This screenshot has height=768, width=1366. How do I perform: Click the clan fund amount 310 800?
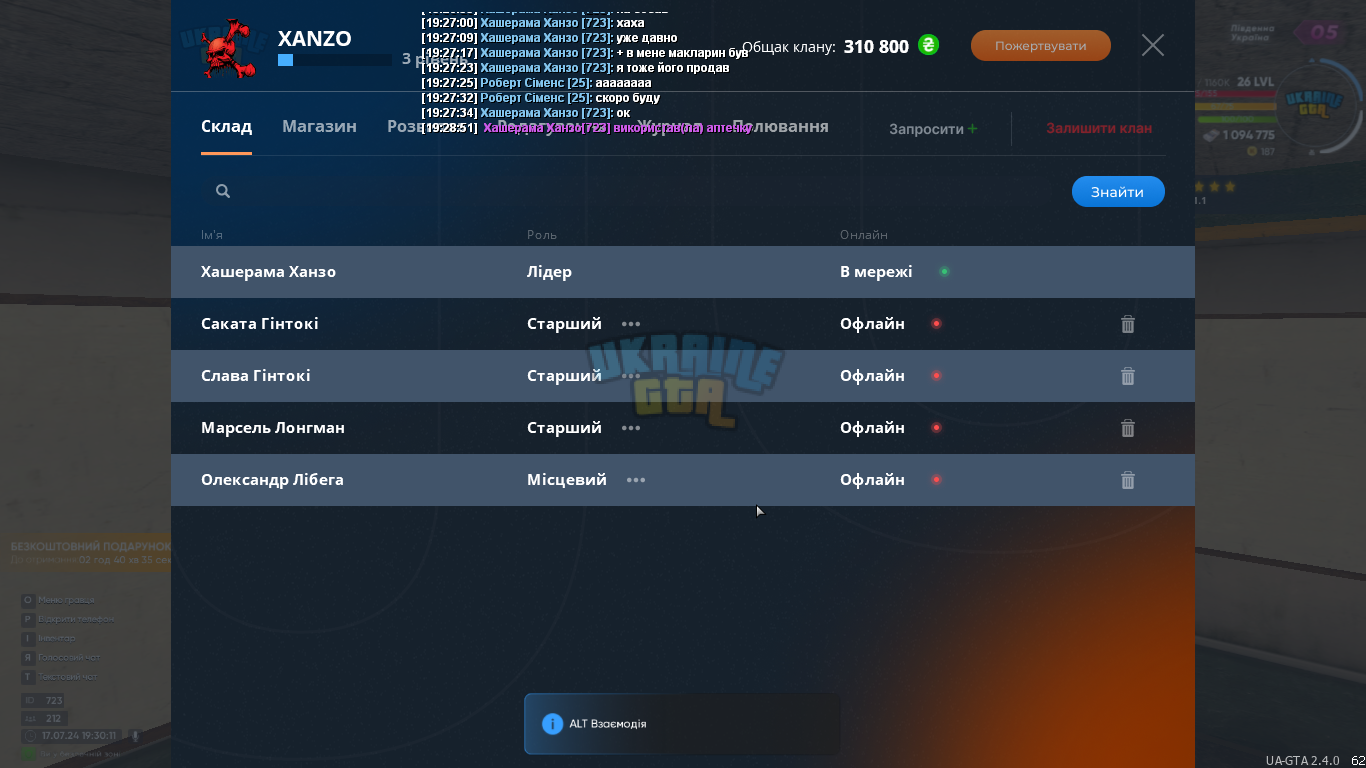876,47
